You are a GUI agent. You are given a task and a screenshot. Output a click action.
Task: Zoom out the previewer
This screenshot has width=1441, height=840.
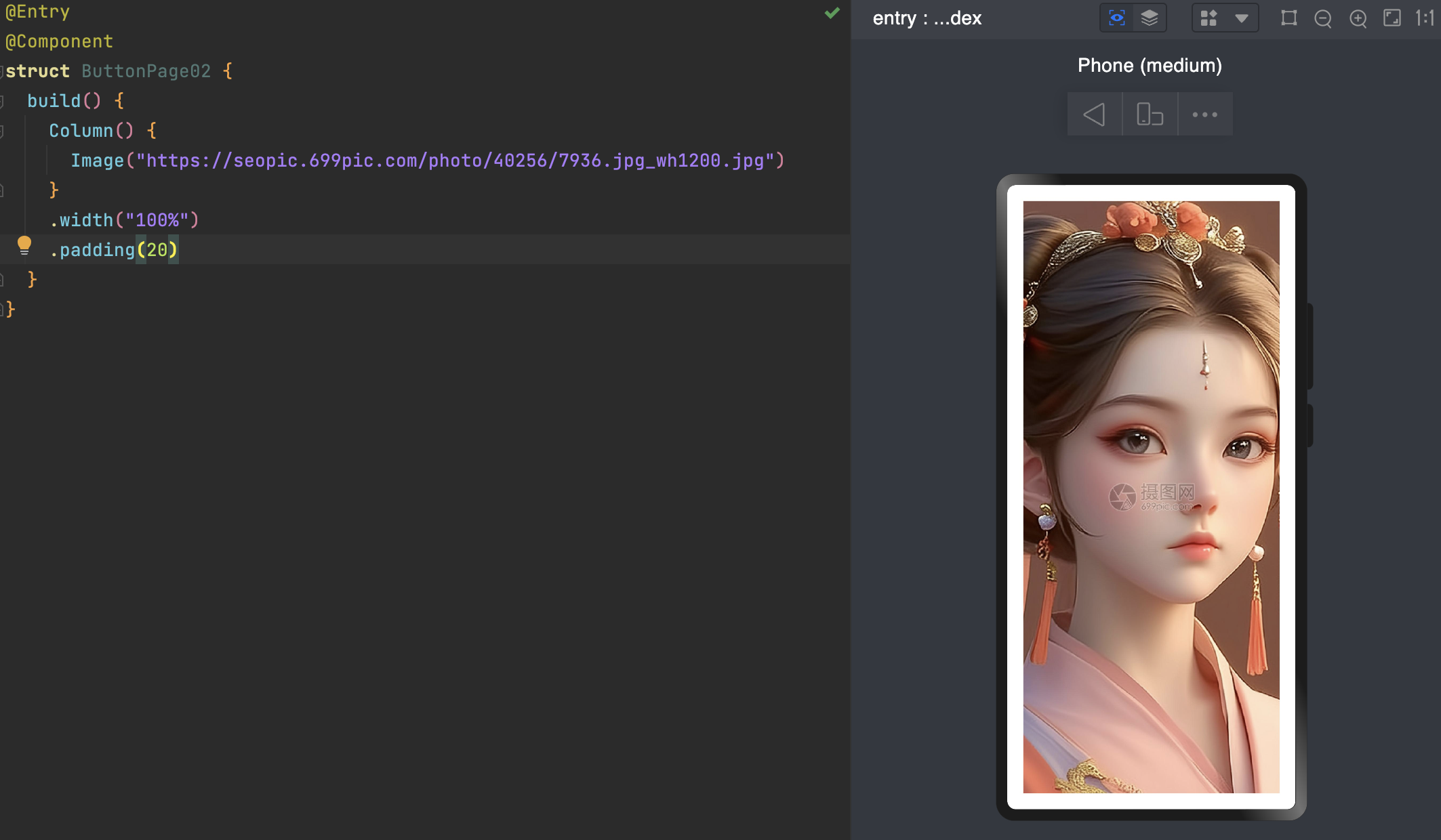[x=1322, y=18]
